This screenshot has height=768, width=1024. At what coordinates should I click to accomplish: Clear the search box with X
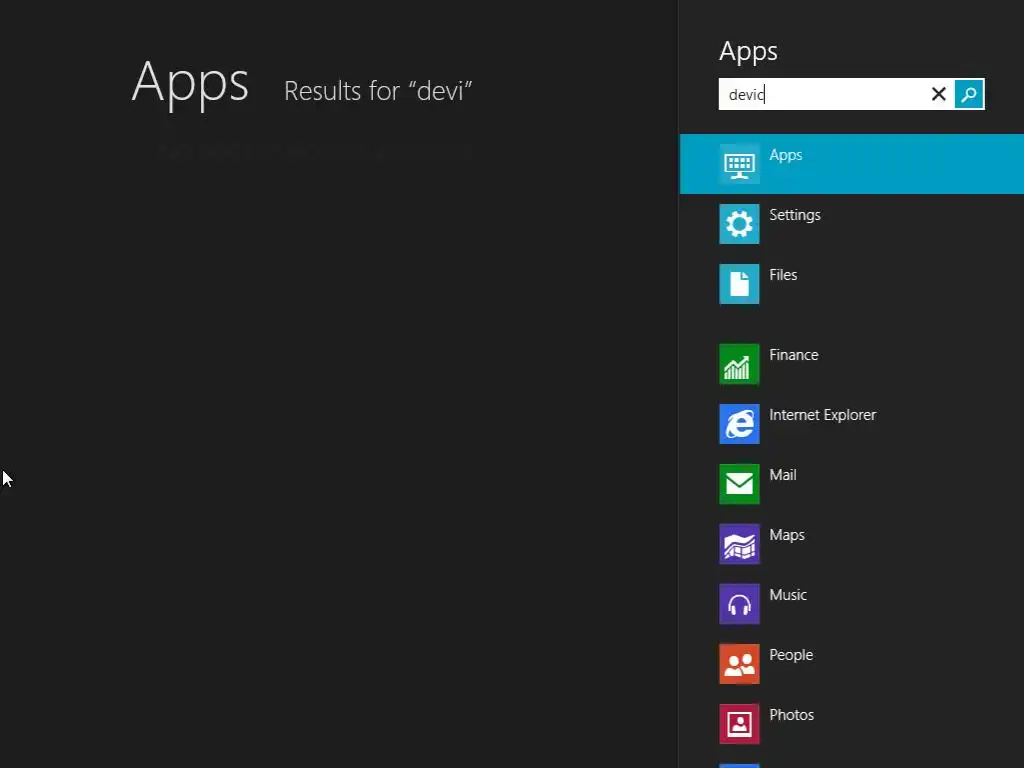[x=938, y=94]
